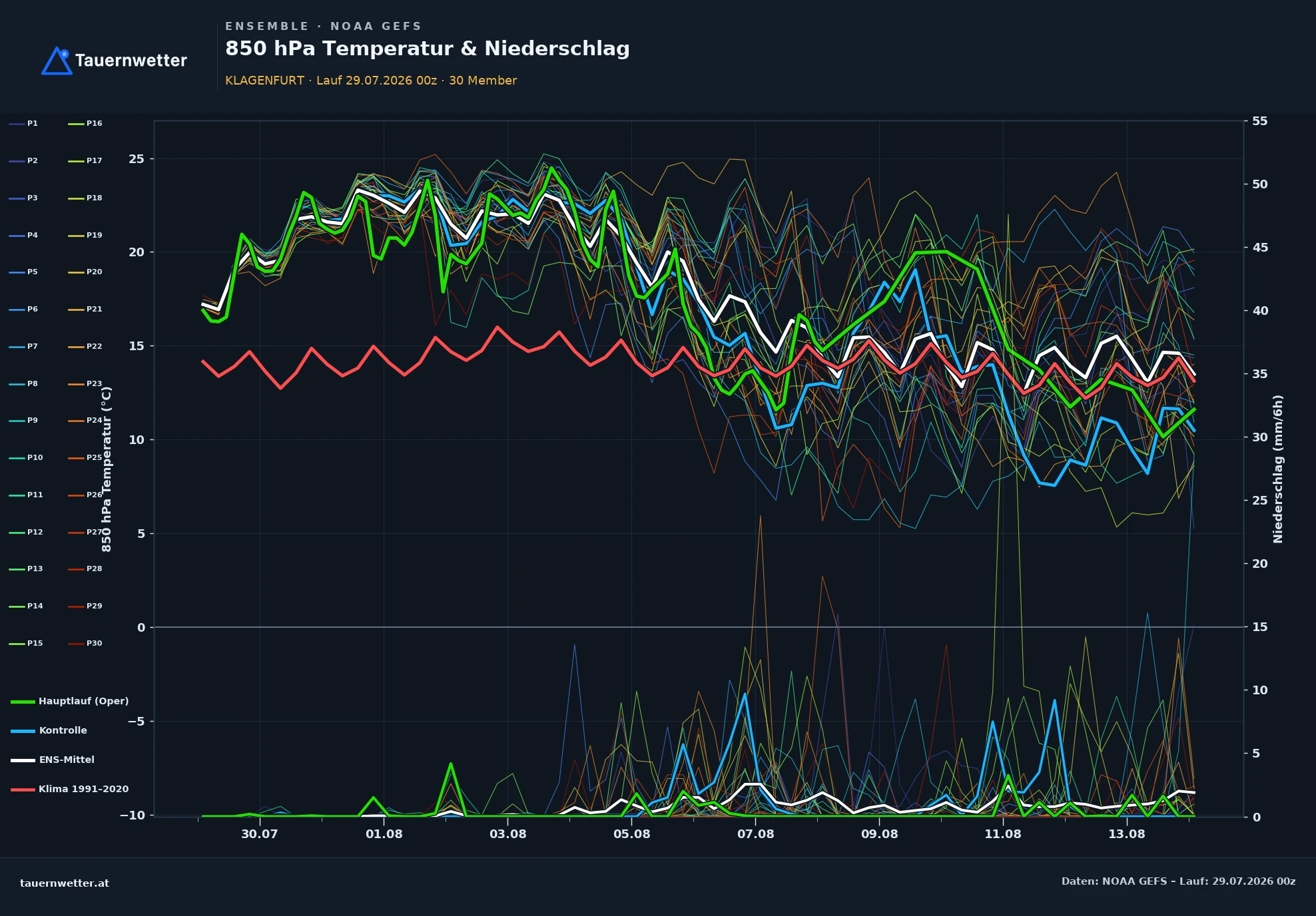This screenshot has height=916, width=1316.
Task: Click the Tauernwetter mountain logo icon
Action: (x=57, y=61)
